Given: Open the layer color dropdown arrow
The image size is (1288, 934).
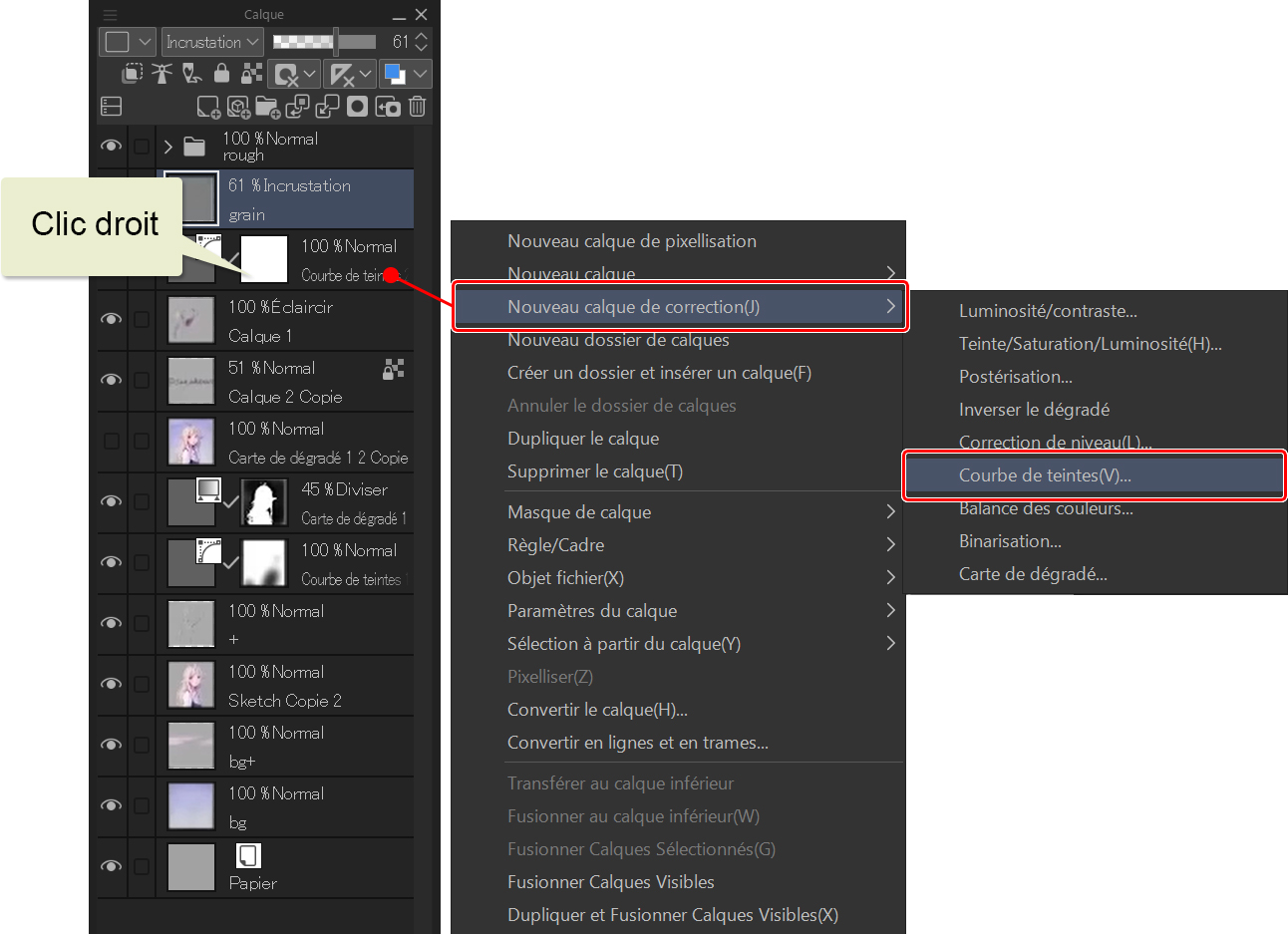Looking at the screenshot, I should (421, 74).
